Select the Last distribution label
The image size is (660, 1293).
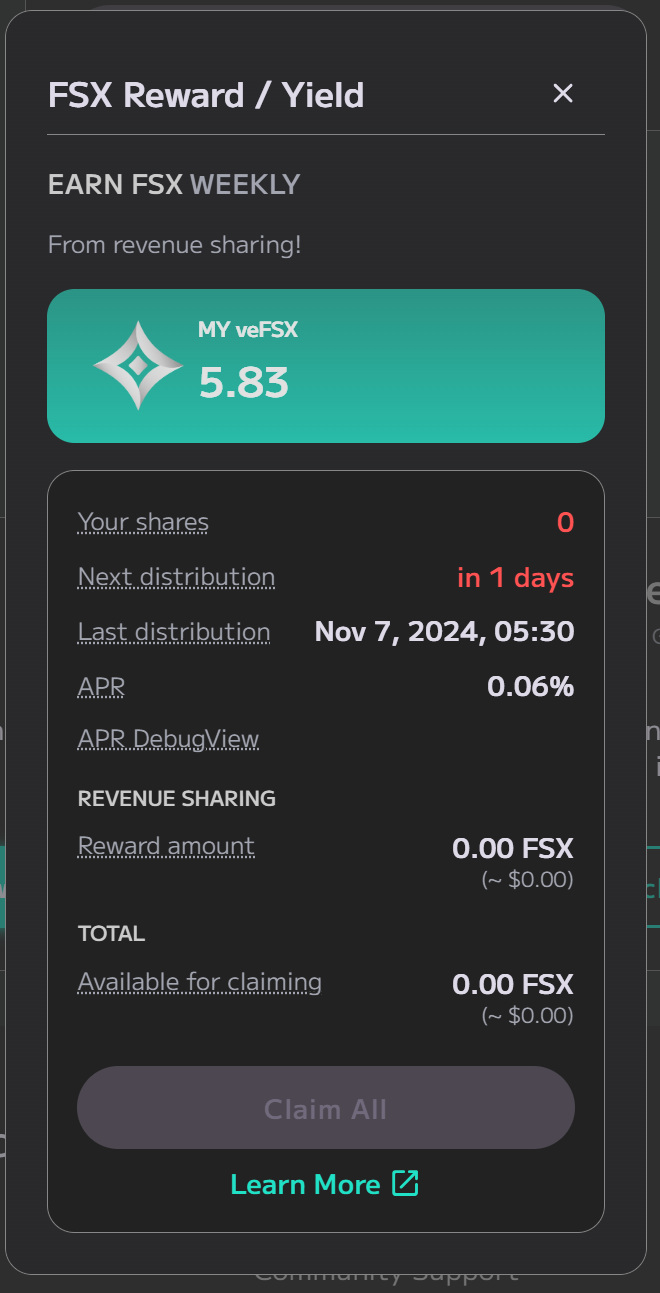coord(174,632)
